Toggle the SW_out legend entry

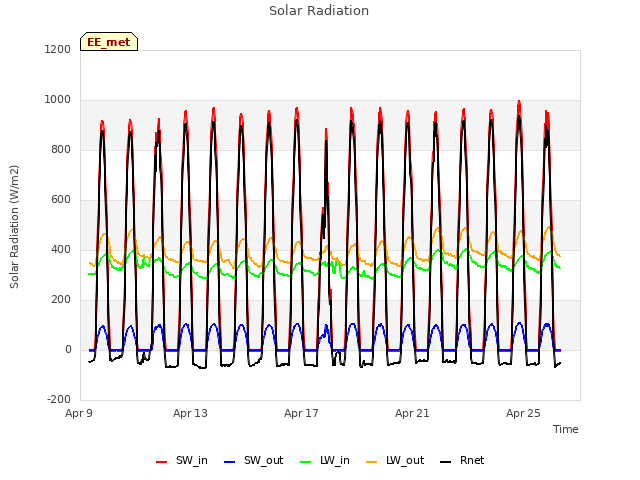click(x=253, y=461)
